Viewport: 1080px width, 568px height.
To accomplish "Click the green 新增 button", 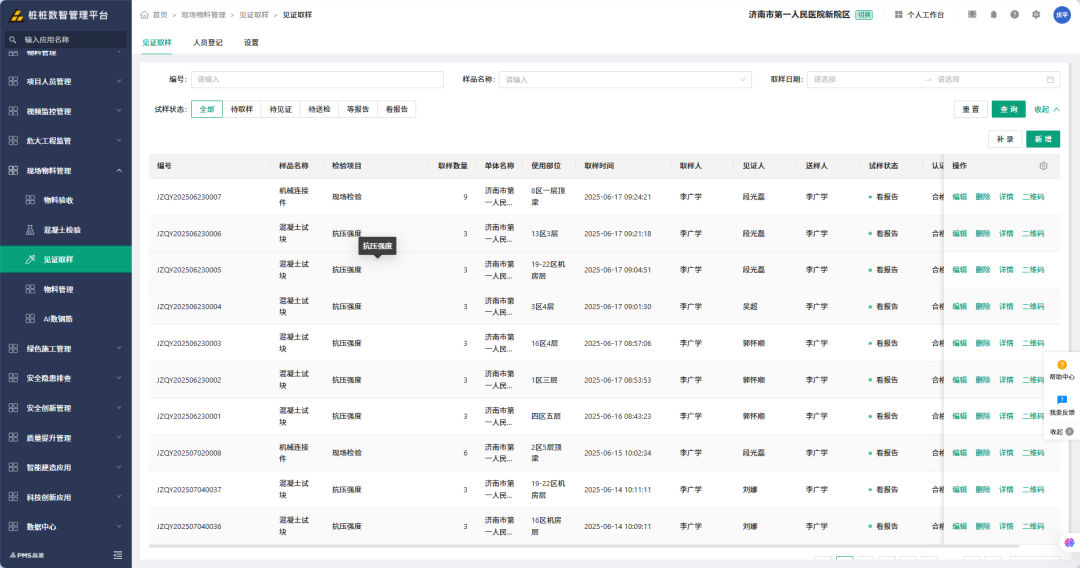I will pos(1043,139).
